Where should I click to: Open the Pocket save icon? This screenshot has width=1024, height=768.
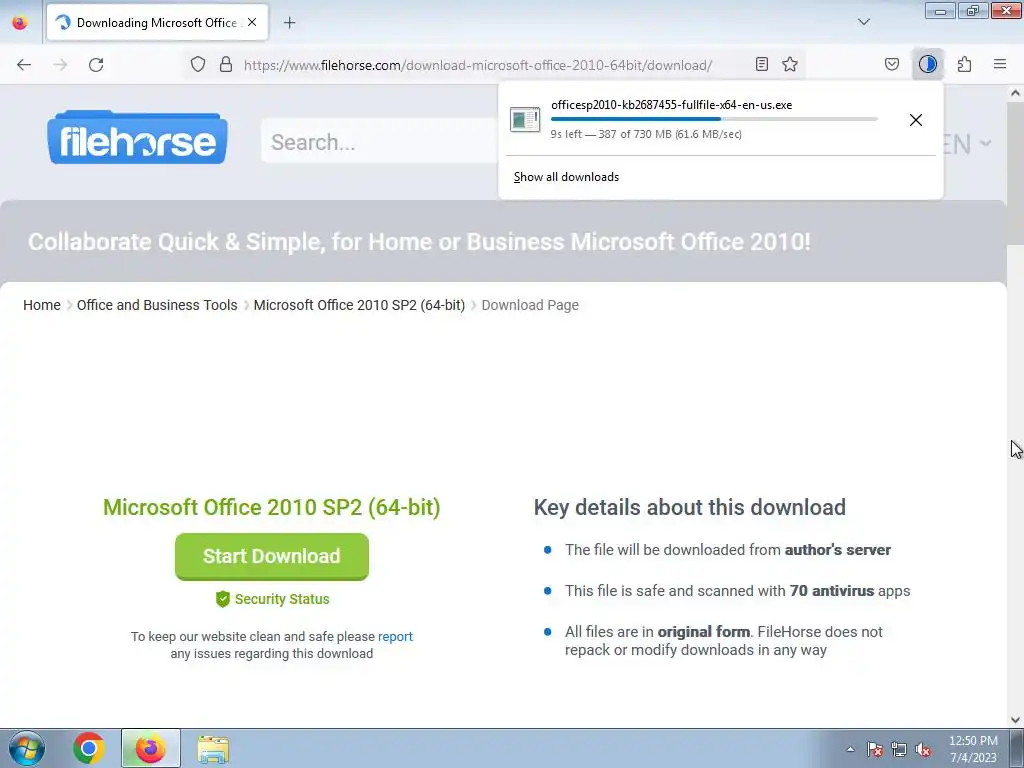(891, 64)
